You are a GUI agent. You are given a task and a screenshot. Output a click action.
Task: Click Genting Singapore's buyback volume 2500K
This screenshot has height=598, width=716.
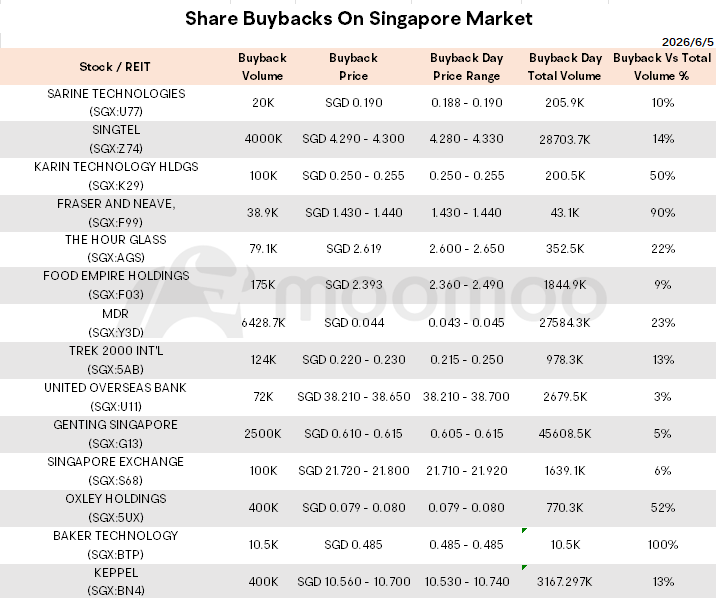(263, 434)
